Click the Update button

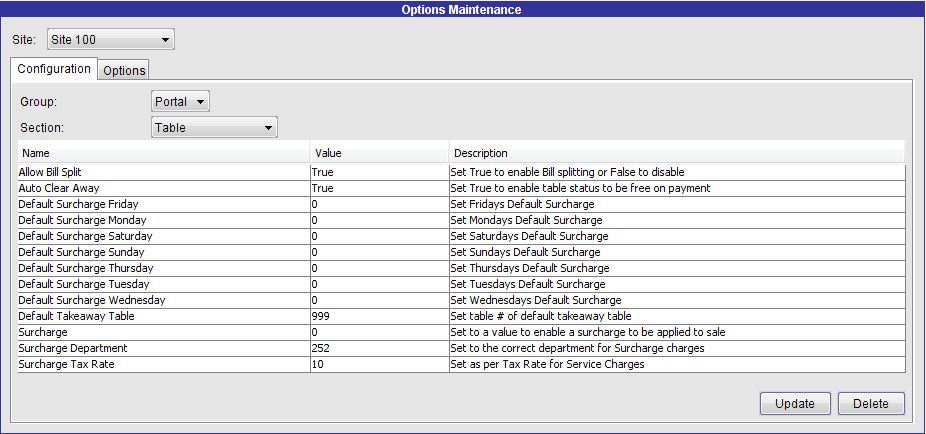(795, 404)
